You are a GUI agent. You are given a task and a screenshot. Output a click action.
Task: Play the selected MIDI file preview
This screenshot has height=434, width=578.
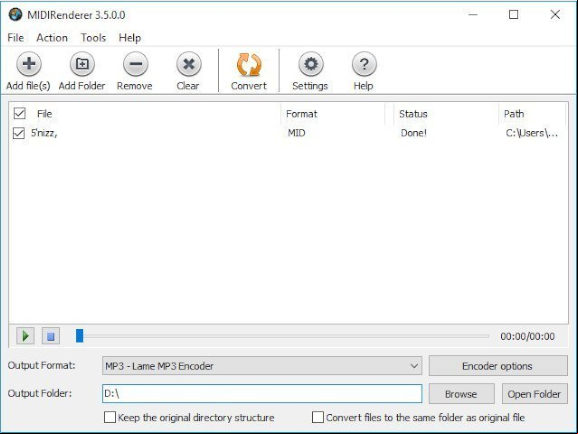coord(25,336)
